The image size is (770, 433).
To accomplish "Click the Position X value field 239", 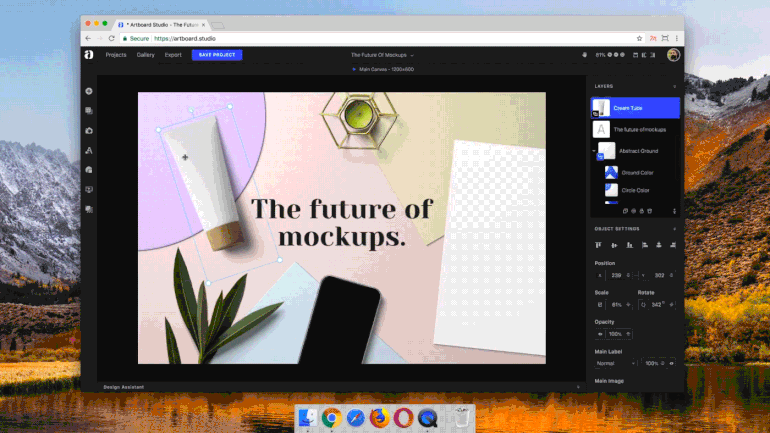I will (616, 275).
